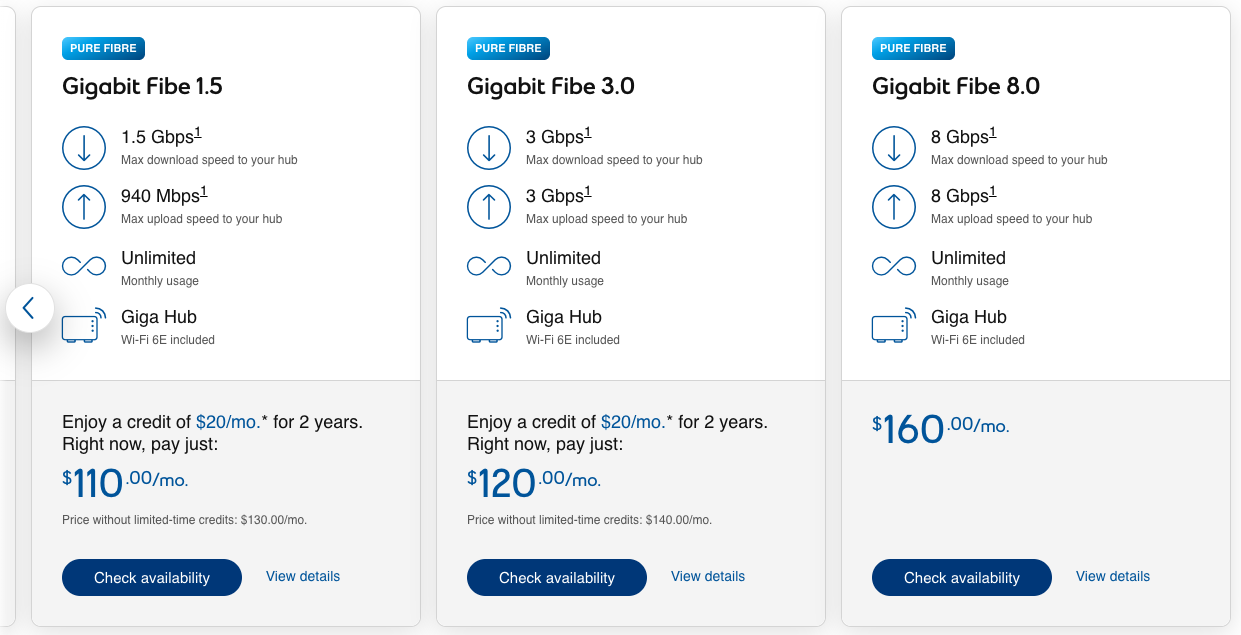The width and height of the screenshot is (1241, 635).
Task: Click the infinity unlimited usage icon on Fibe 3.0
Action: 489,265
